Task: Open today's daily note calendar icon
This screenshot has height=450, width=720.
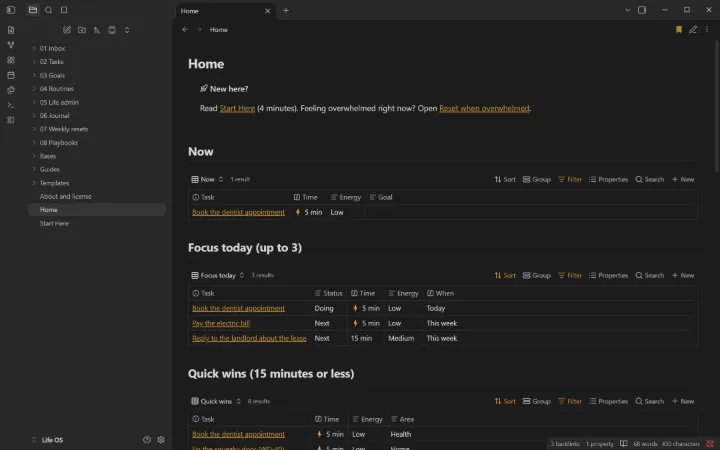Action: (11, 75)
